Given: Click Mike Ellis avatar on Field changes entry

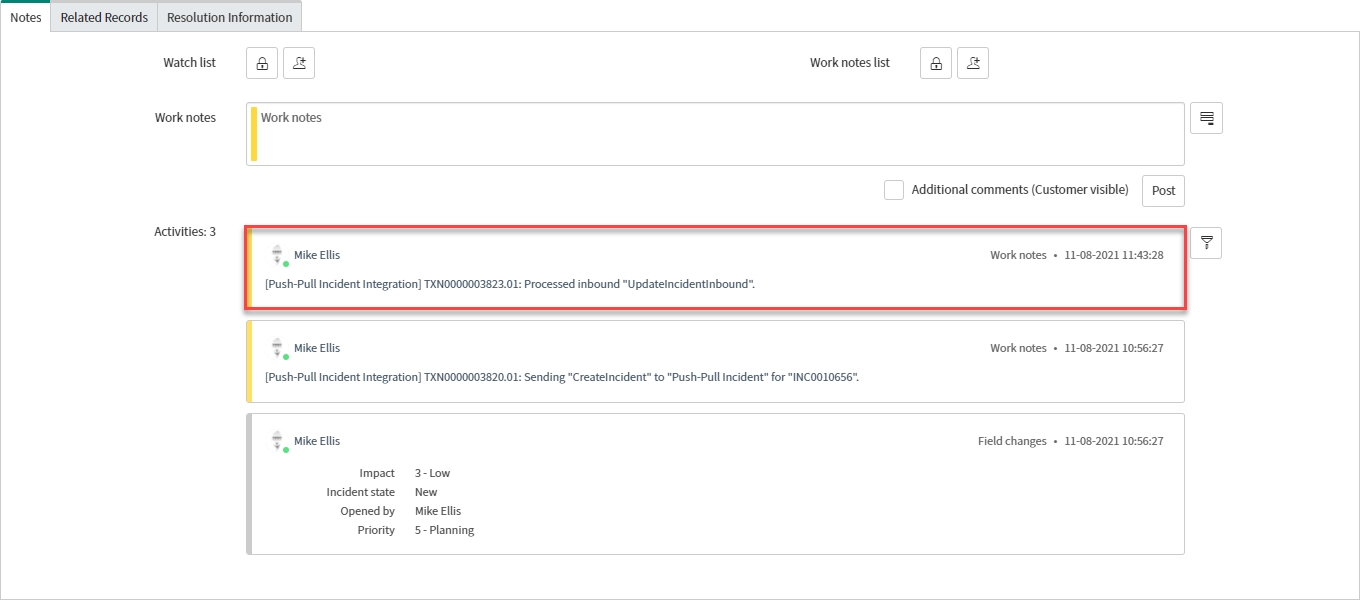Looking at the screenshot, I should coord(279,442).
